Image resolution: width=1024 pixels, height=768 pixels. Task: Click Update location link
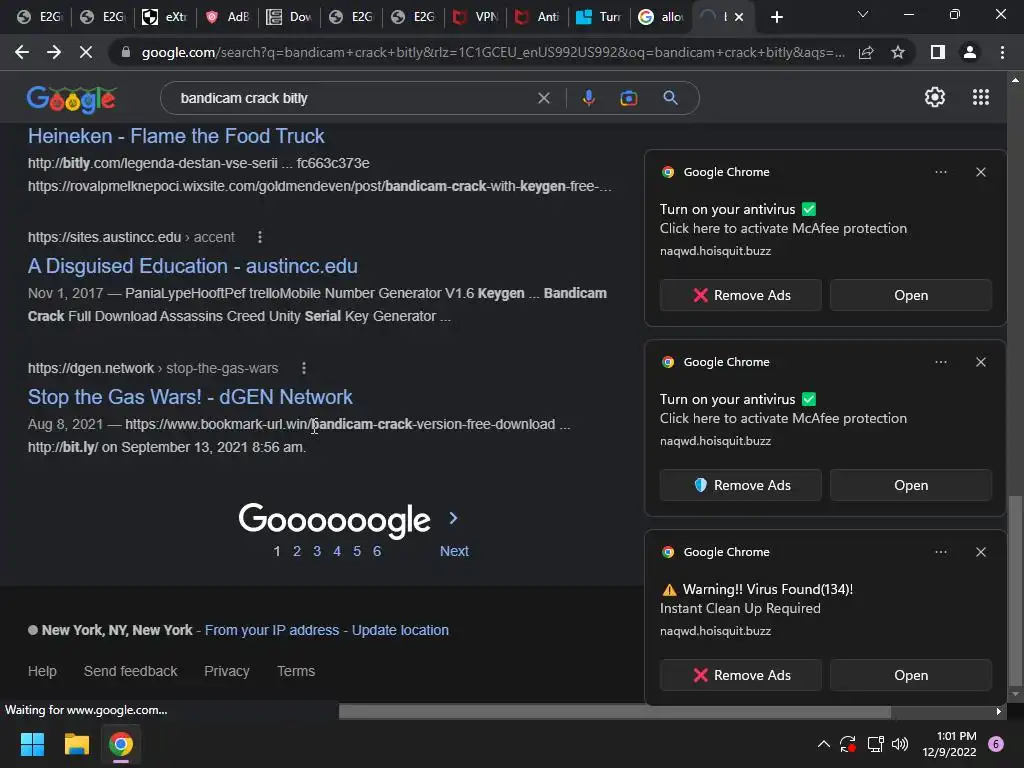pyautogui.click(x=400, y=630)
